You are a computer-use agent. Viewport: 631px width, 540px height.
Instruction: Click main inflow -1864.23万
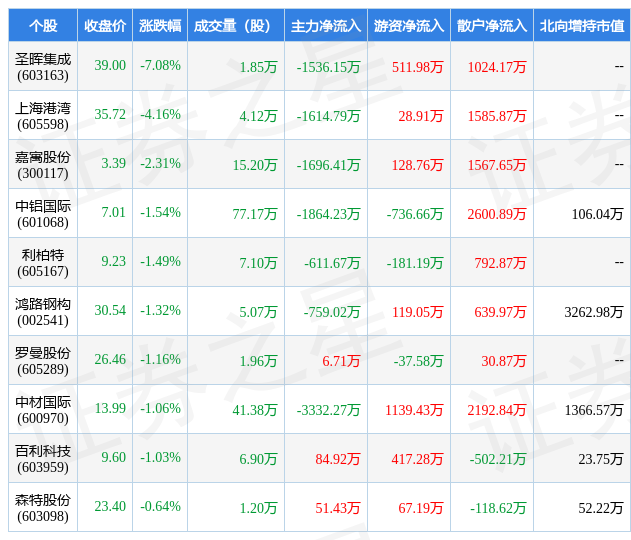point(328,214)
